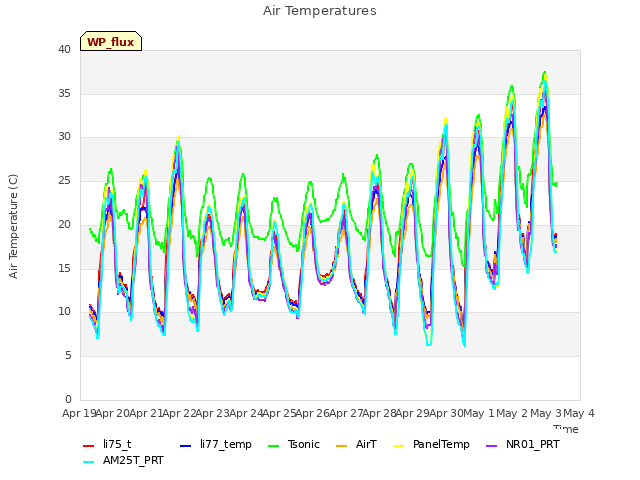Image resolution: width=640 pixels, height=480 pixels.
Task: Toggle the PanelTemp legend entry
Action: coord(431,444)
